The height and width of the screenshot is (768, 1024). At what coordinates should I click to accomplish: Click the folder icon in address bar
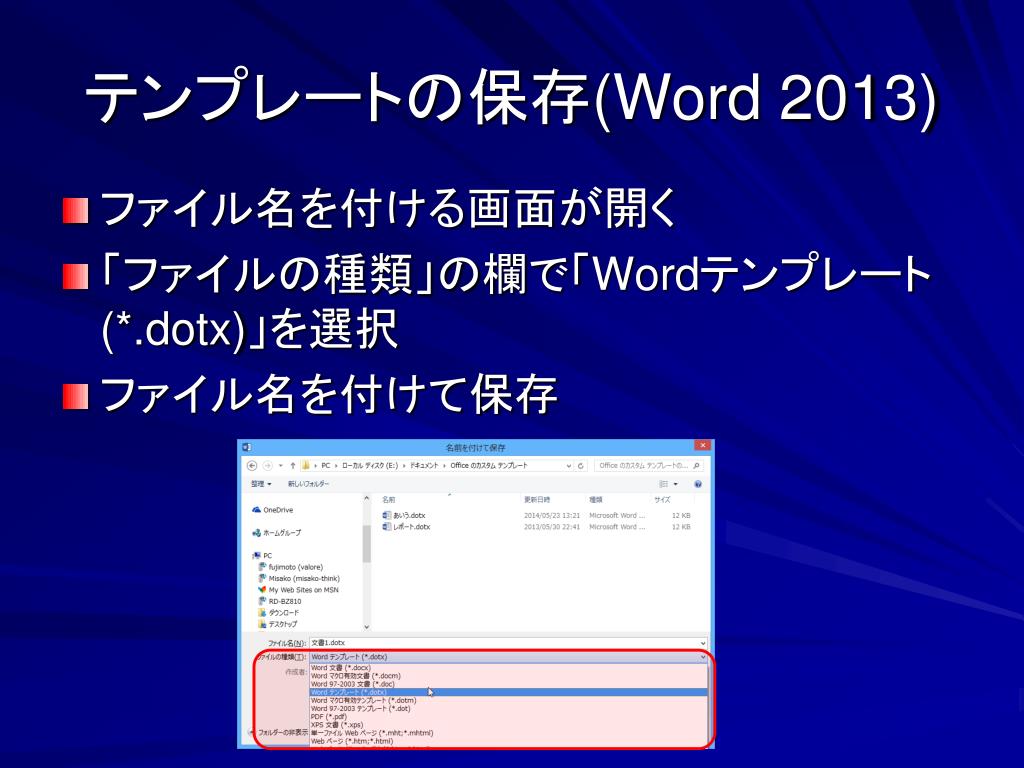[306, 466]
